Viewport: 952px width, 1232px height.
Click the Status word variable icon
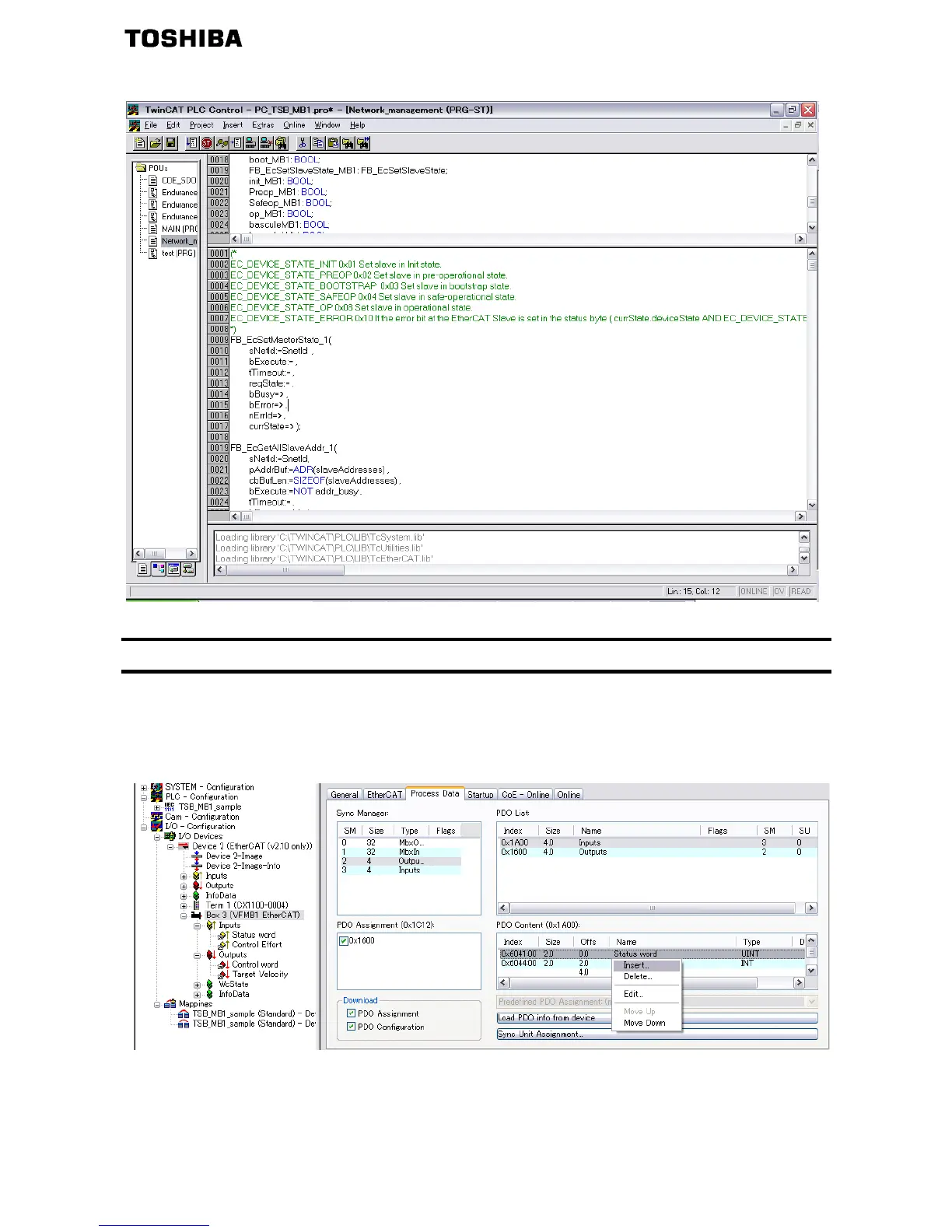(224, 936)
